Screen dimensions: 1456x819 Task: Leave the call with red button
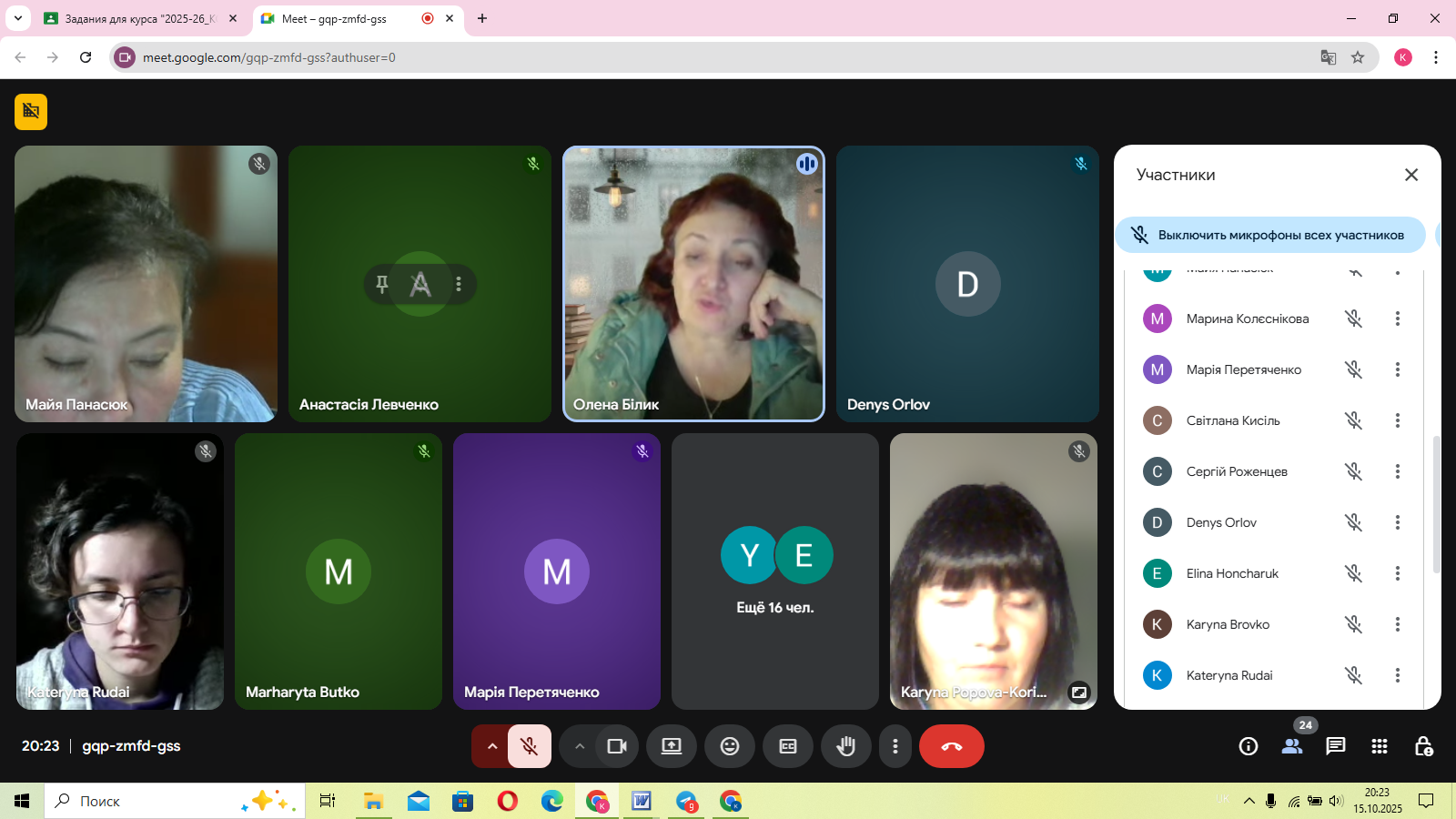coord(951,746)
